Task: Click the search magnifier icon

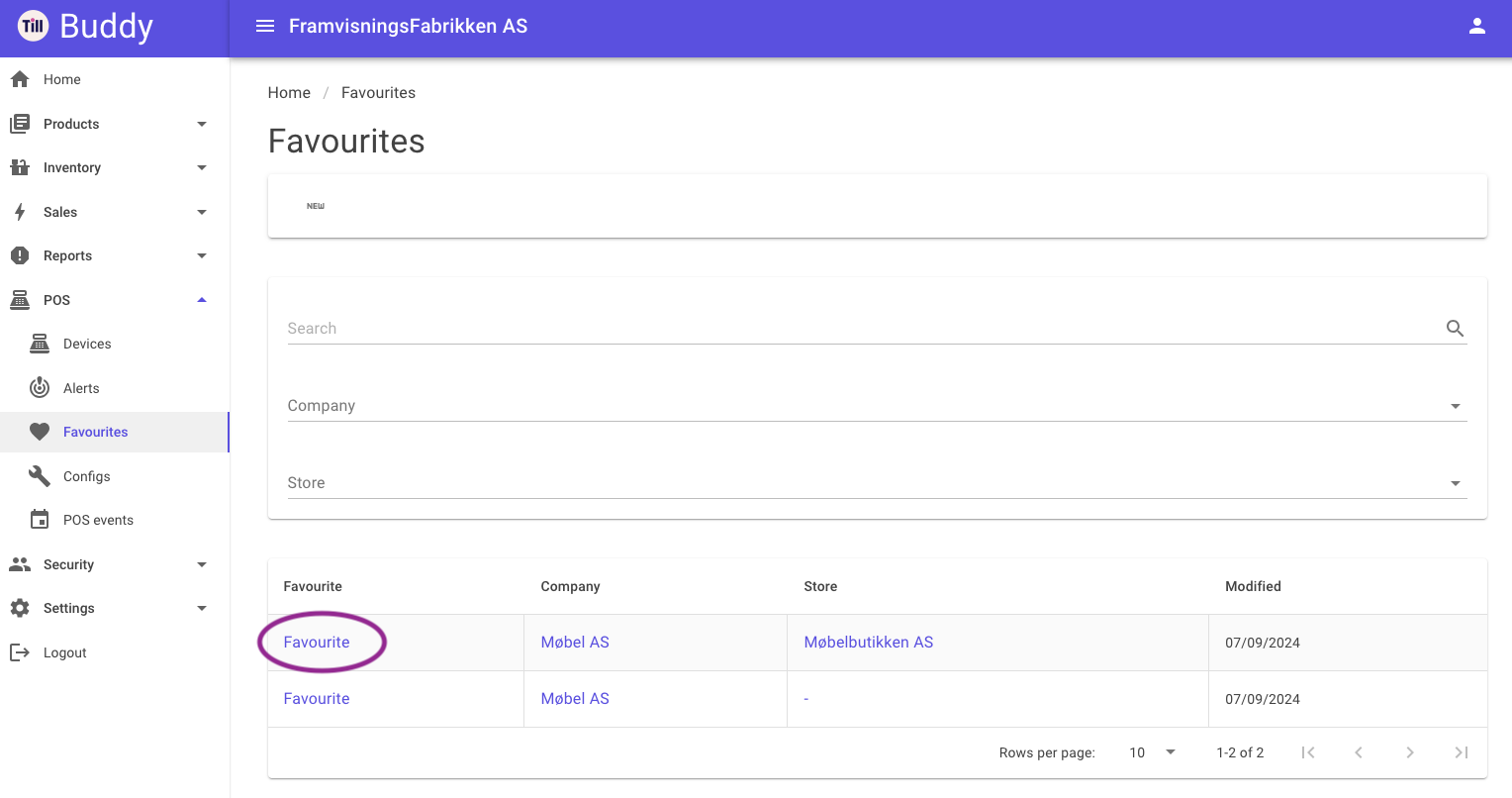Action: pos(1455,329)
